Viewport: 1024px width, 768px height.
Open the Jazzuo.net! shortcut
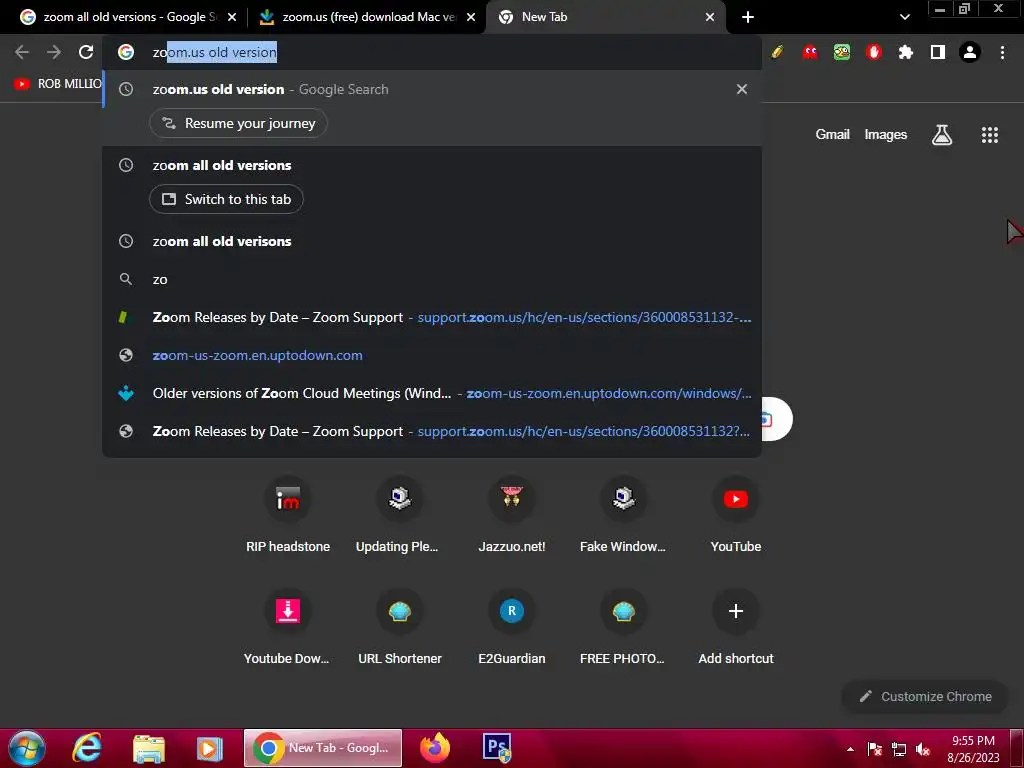tap(512, 516)
